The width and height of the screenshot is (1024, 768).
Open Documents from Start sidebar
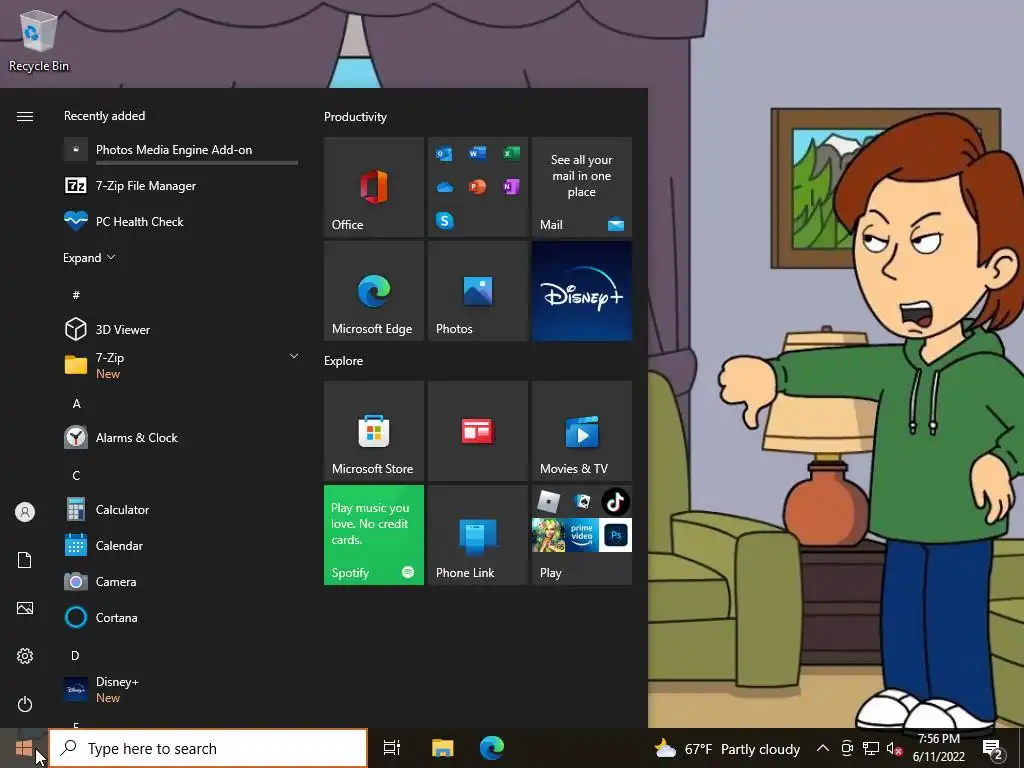pos(25,560)
